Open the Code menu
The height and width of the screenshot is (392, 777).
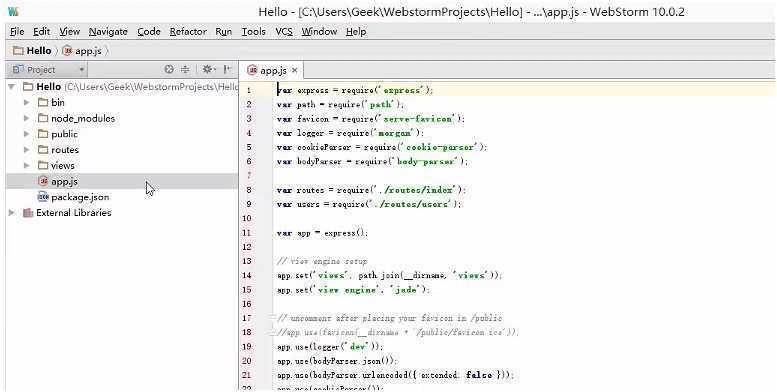149,32
